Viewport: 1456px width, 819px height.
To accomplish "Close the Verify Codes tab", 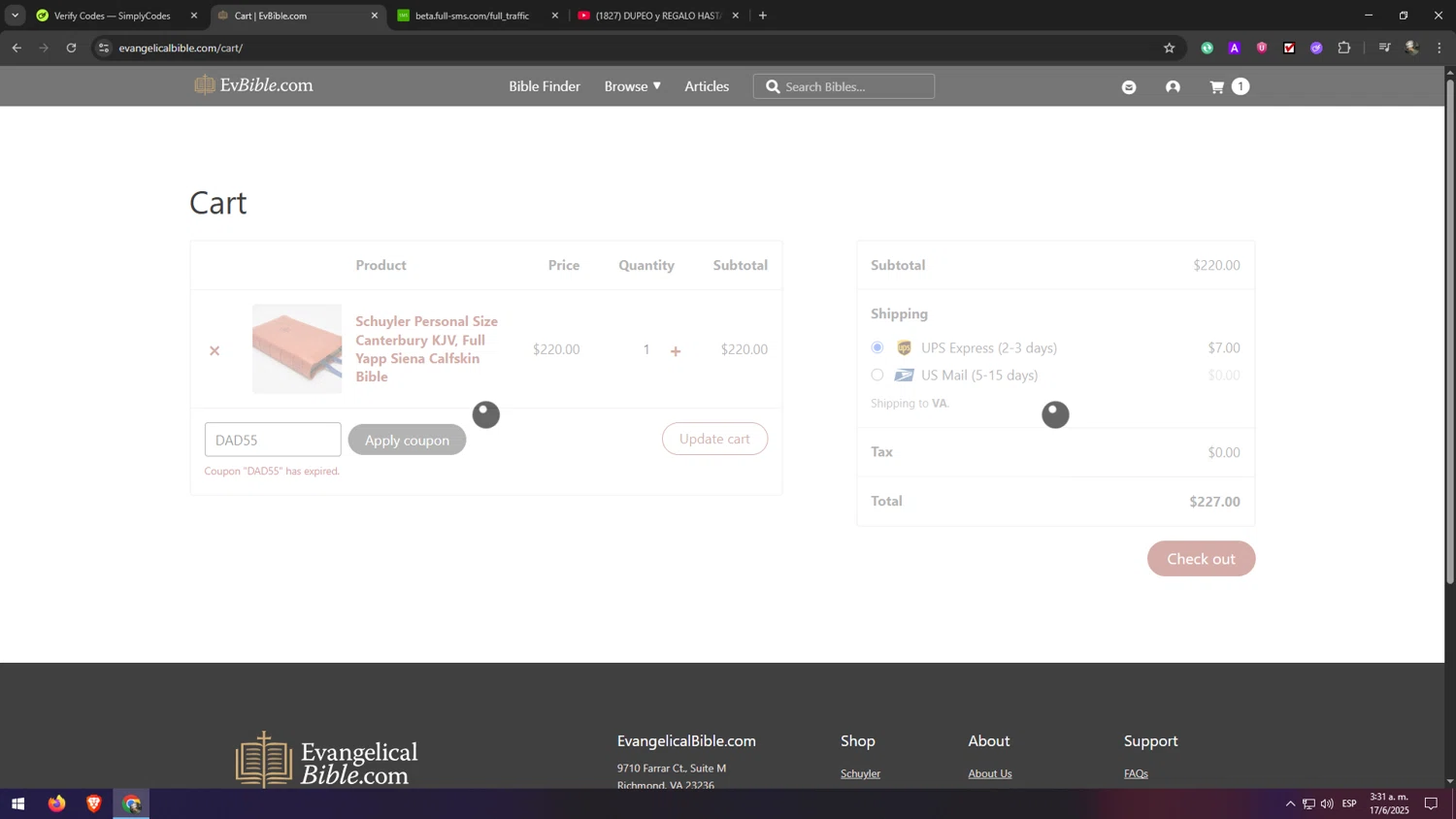I will [x=194, y=16].
